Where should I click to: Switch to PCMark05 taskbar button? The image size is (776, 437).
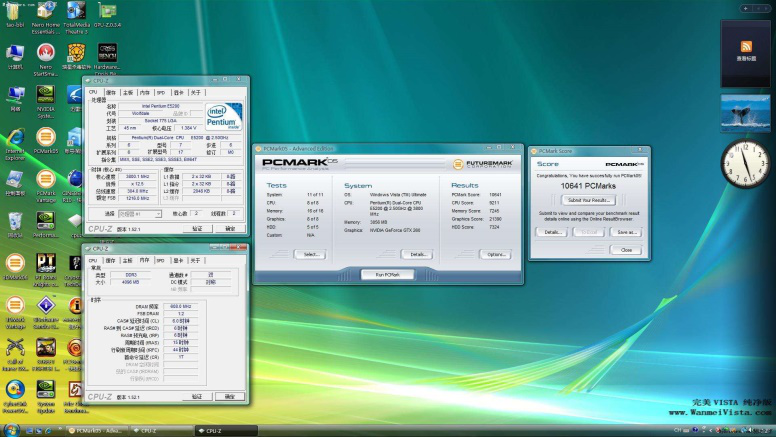click(x=97, y=431)
